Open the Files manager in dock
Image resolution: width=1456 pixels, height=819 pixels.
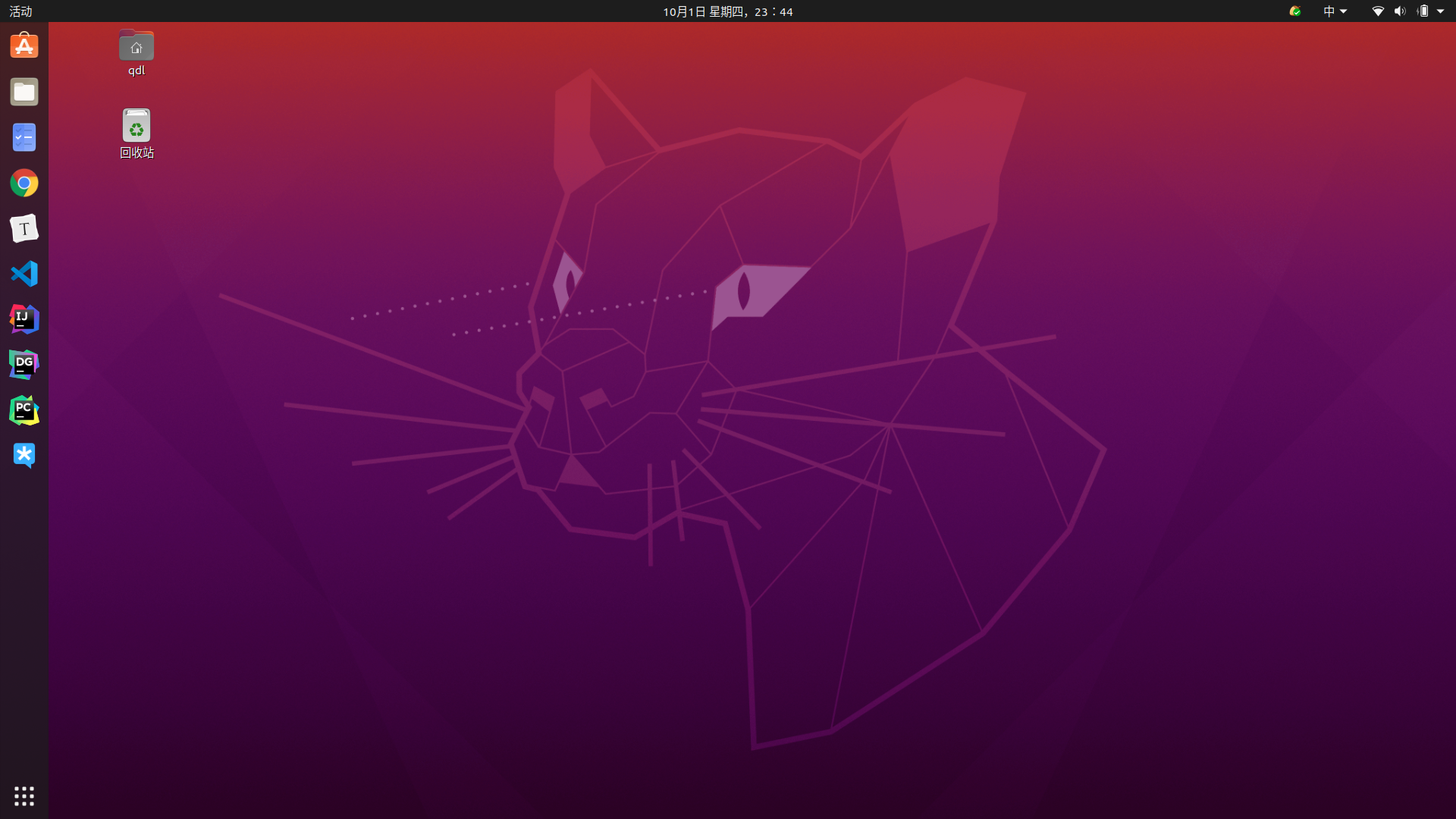coord(24,92)
